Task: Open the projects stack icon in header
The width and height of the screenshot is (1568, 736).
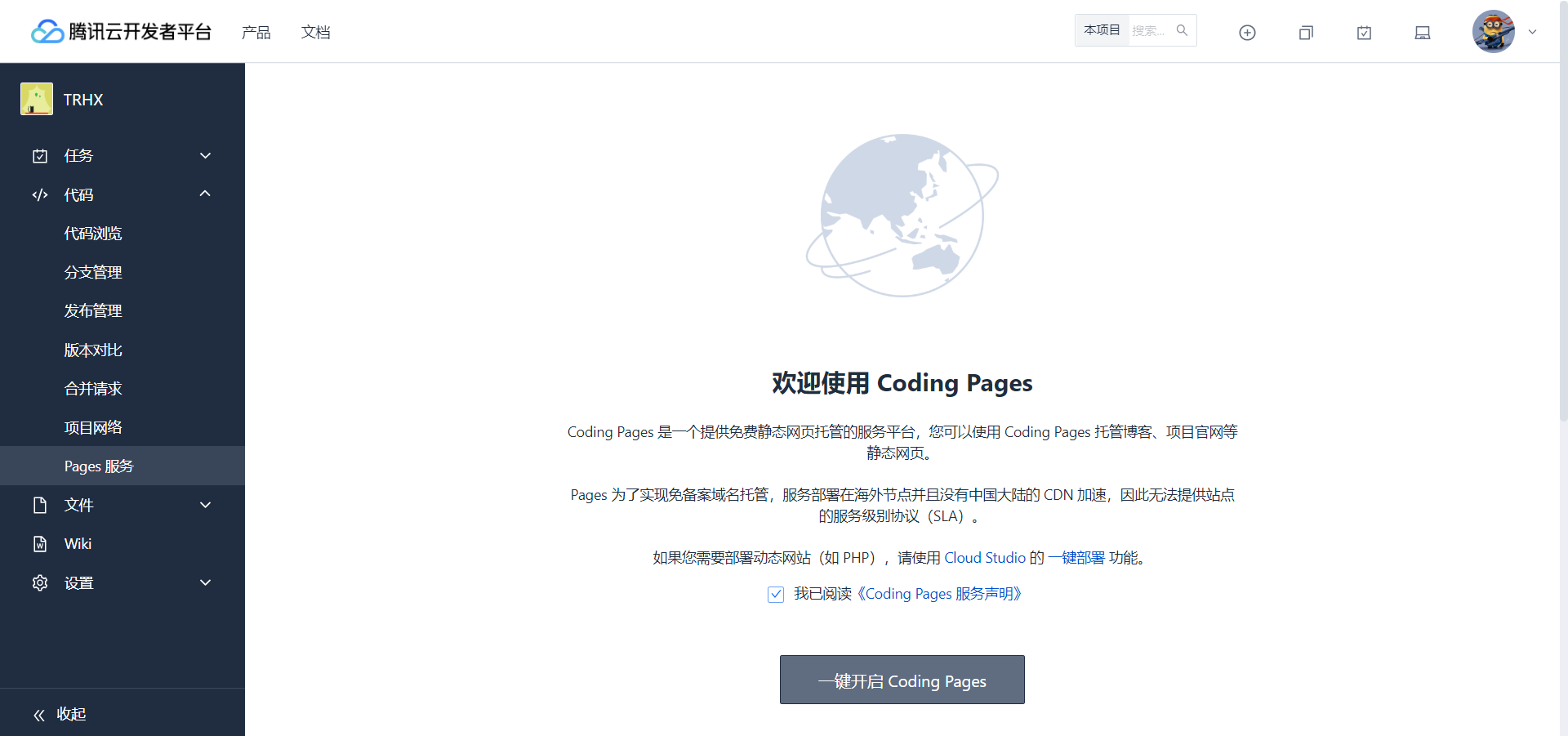Action: [1306, 33]
